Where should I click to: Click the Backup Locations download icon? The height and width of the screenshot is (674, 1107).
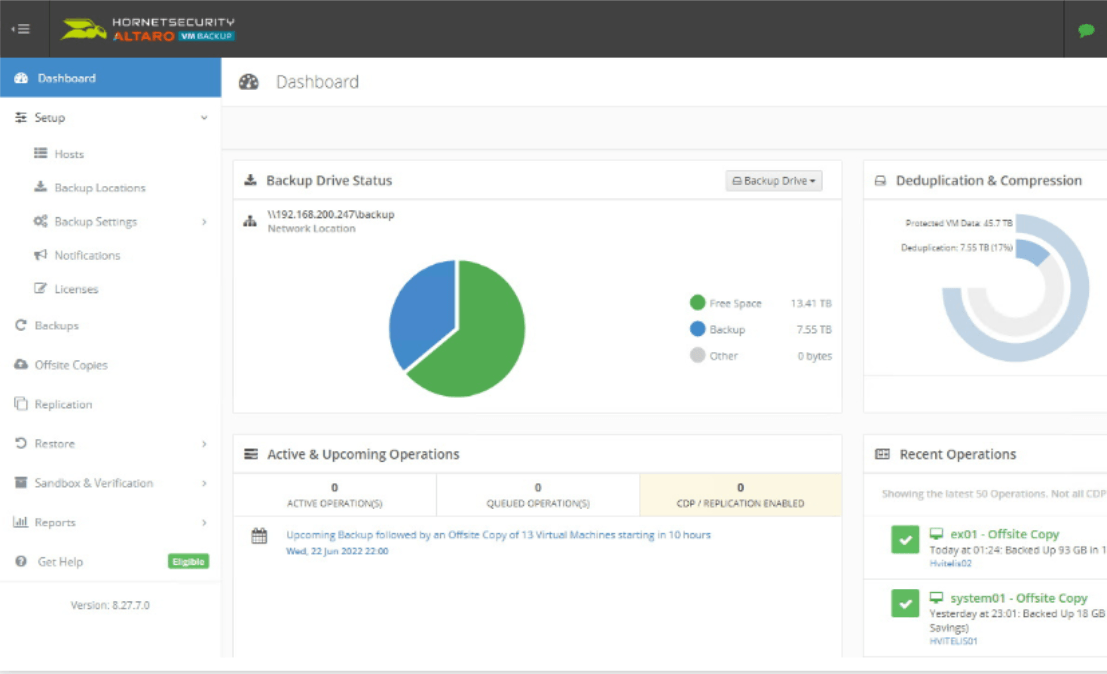pos(40,187)
